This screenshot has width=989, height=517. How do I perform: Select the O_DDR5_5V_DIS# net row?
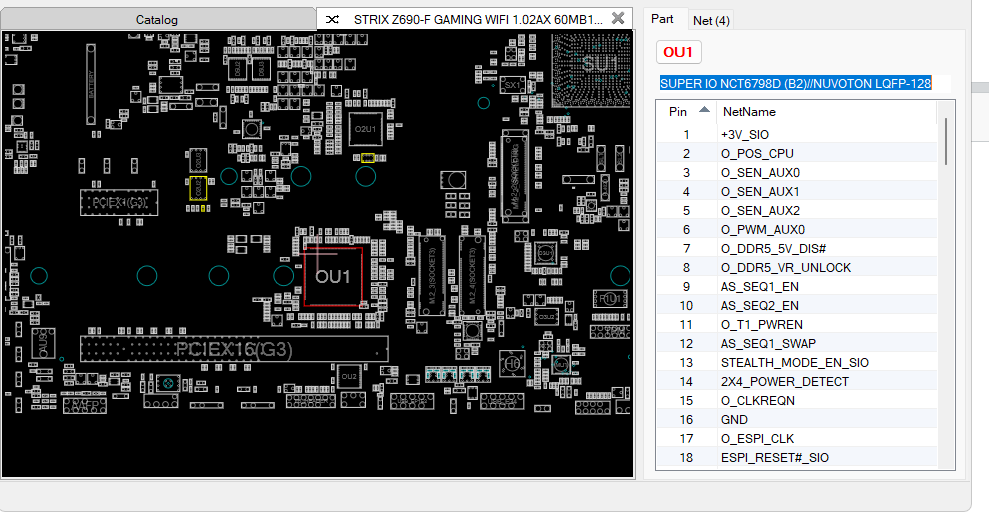pyautogui.click(x=797, y=248)
